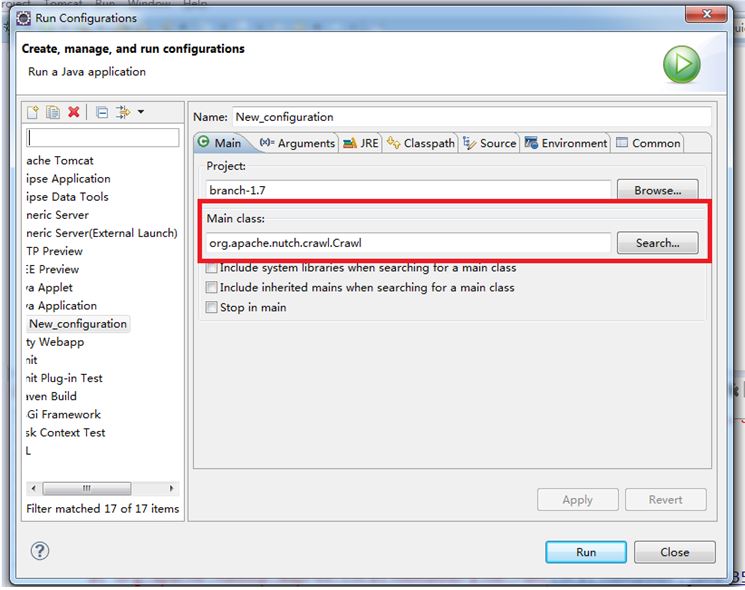Click the help question mark icon
The width and height of the screenshot is (745, 590).
pyautogui.click(x=39, y=551)
